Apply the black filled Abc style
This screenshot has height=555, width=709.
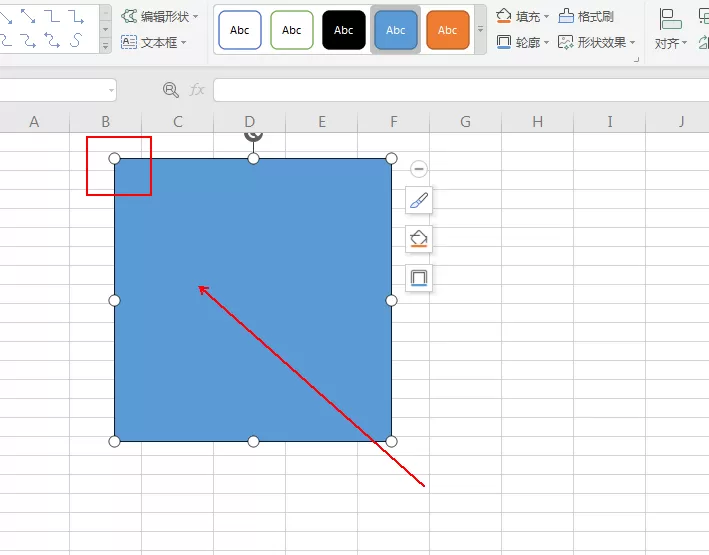click(344, 30)
